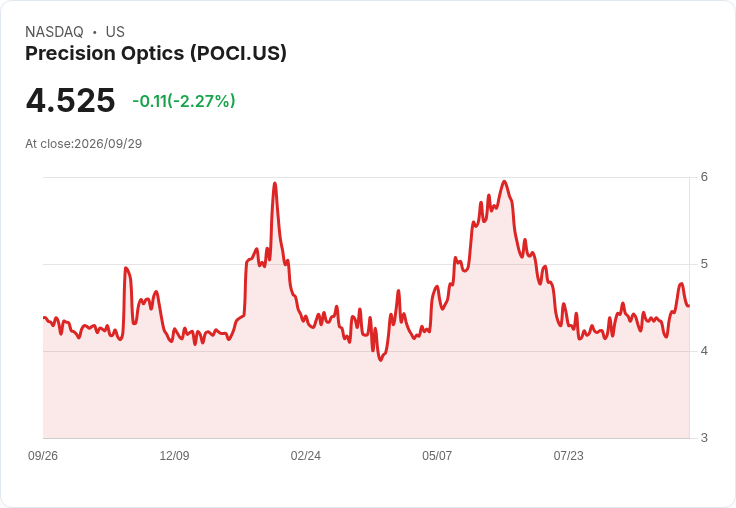Click the y-axis value 3

point(704,438)
